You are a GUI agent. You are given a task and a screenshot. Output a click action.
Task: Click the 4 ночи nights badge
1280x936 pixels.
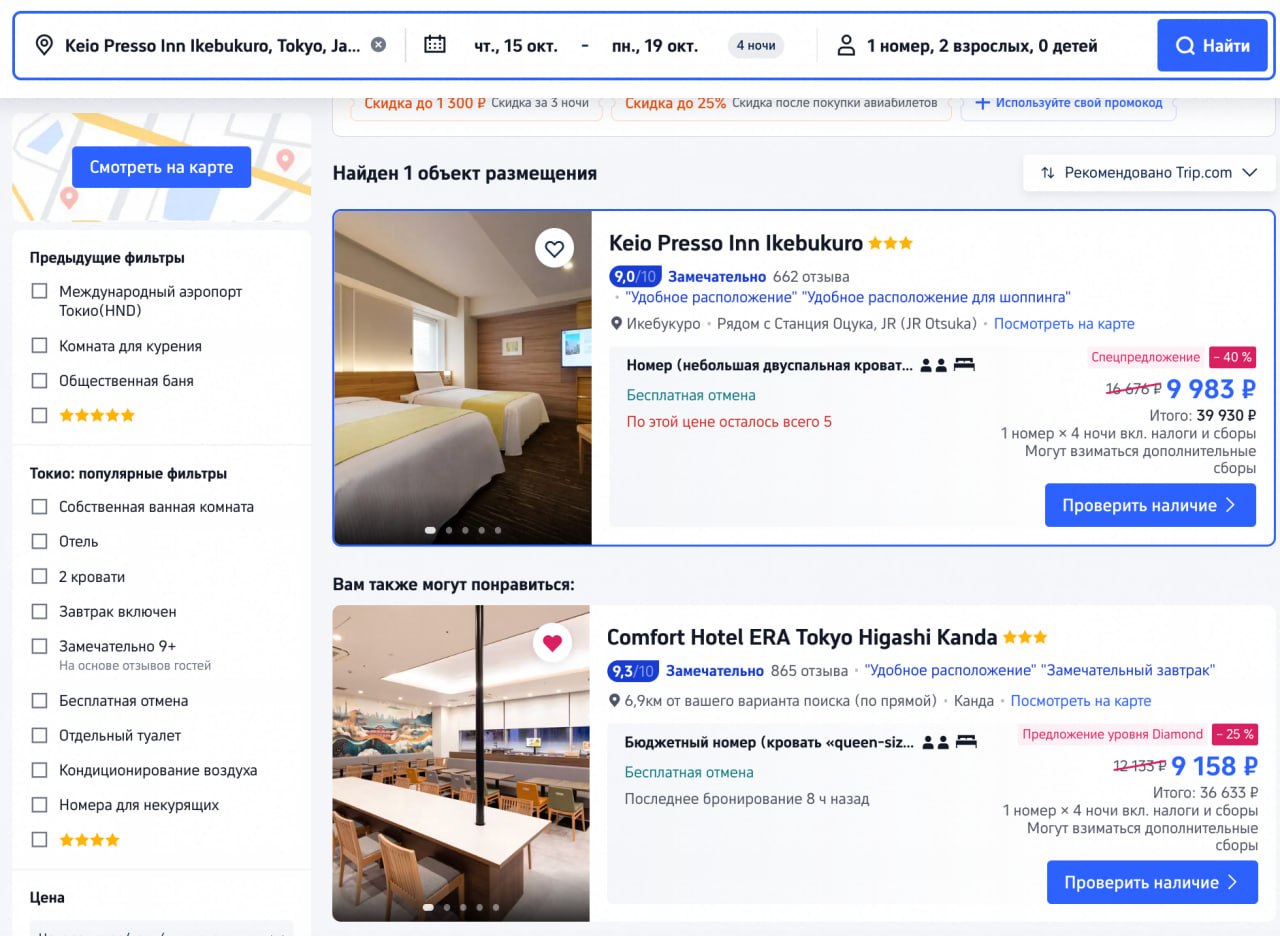[x=756, y=45]
